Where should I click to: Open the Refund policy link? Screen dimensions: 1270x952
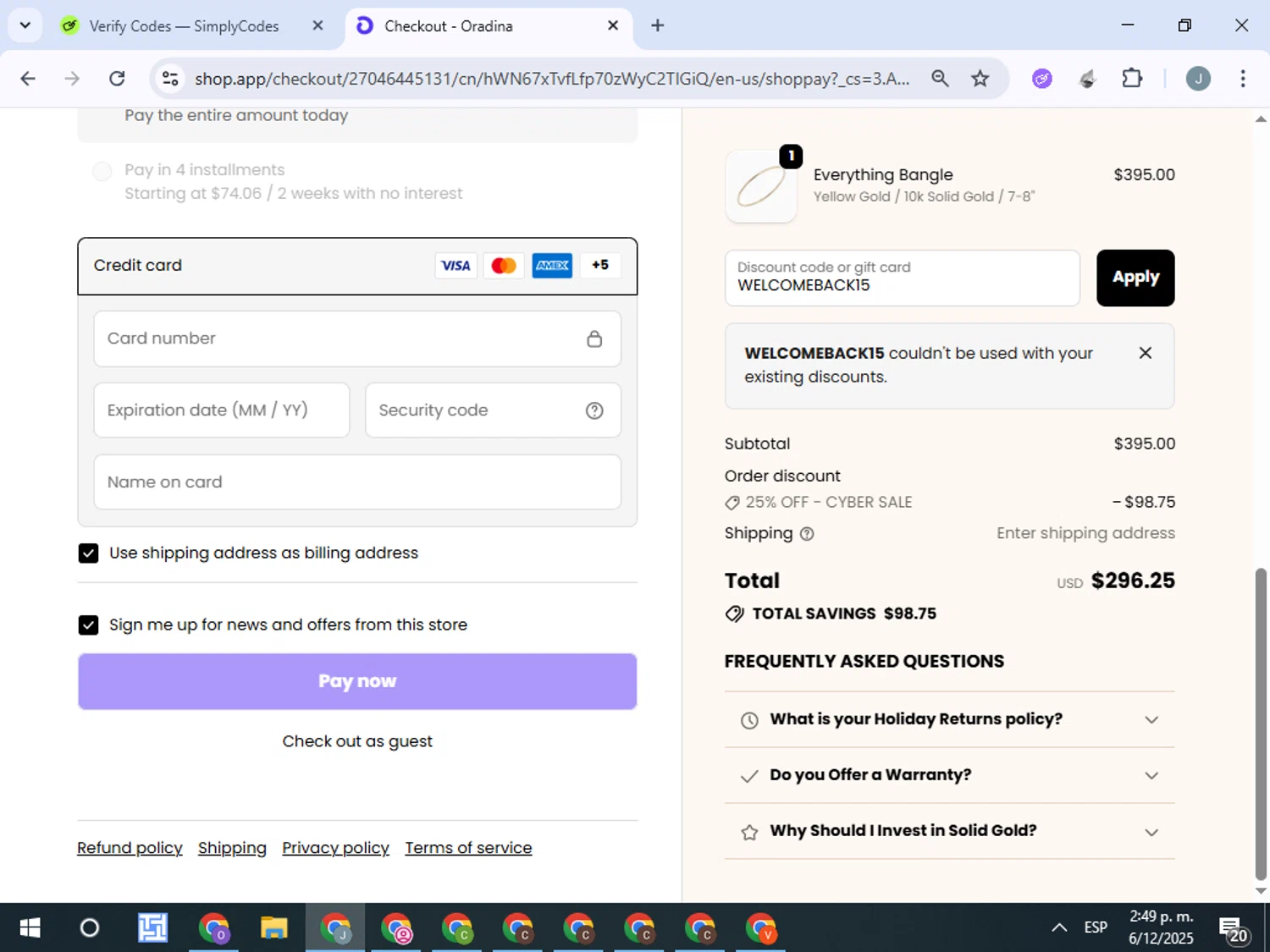point(130,848)
